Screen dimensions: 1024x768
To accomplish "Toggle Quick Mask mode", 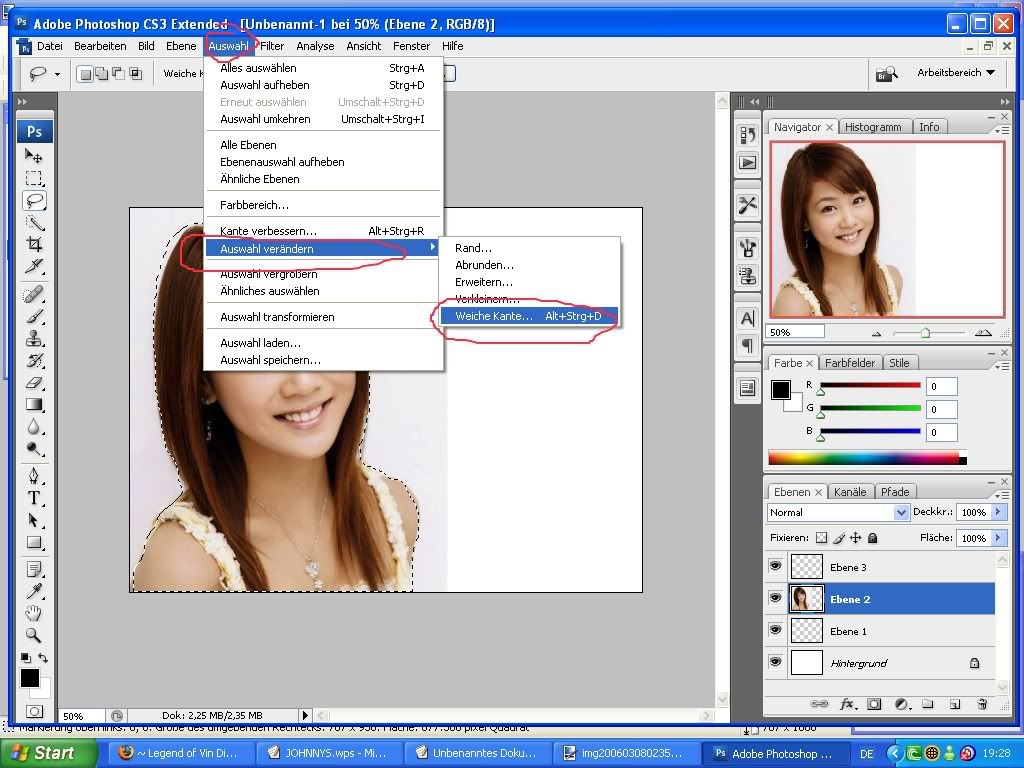I will (x=35, y=711).
